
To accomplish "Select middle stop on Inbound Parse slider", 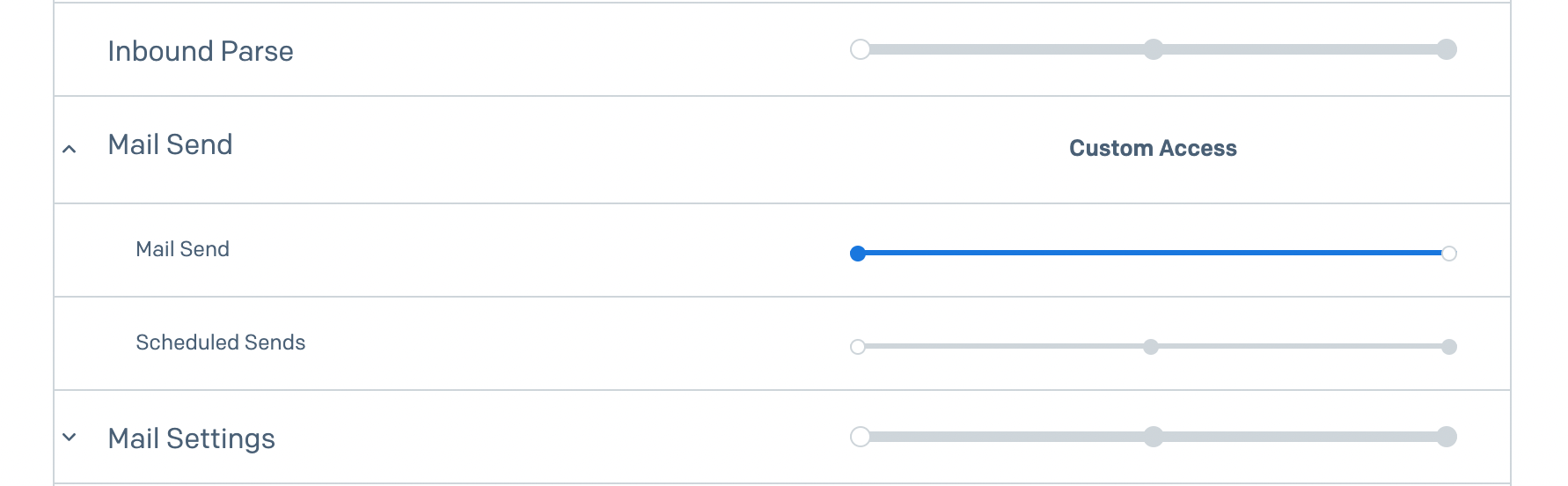I will pos(1153,49).
